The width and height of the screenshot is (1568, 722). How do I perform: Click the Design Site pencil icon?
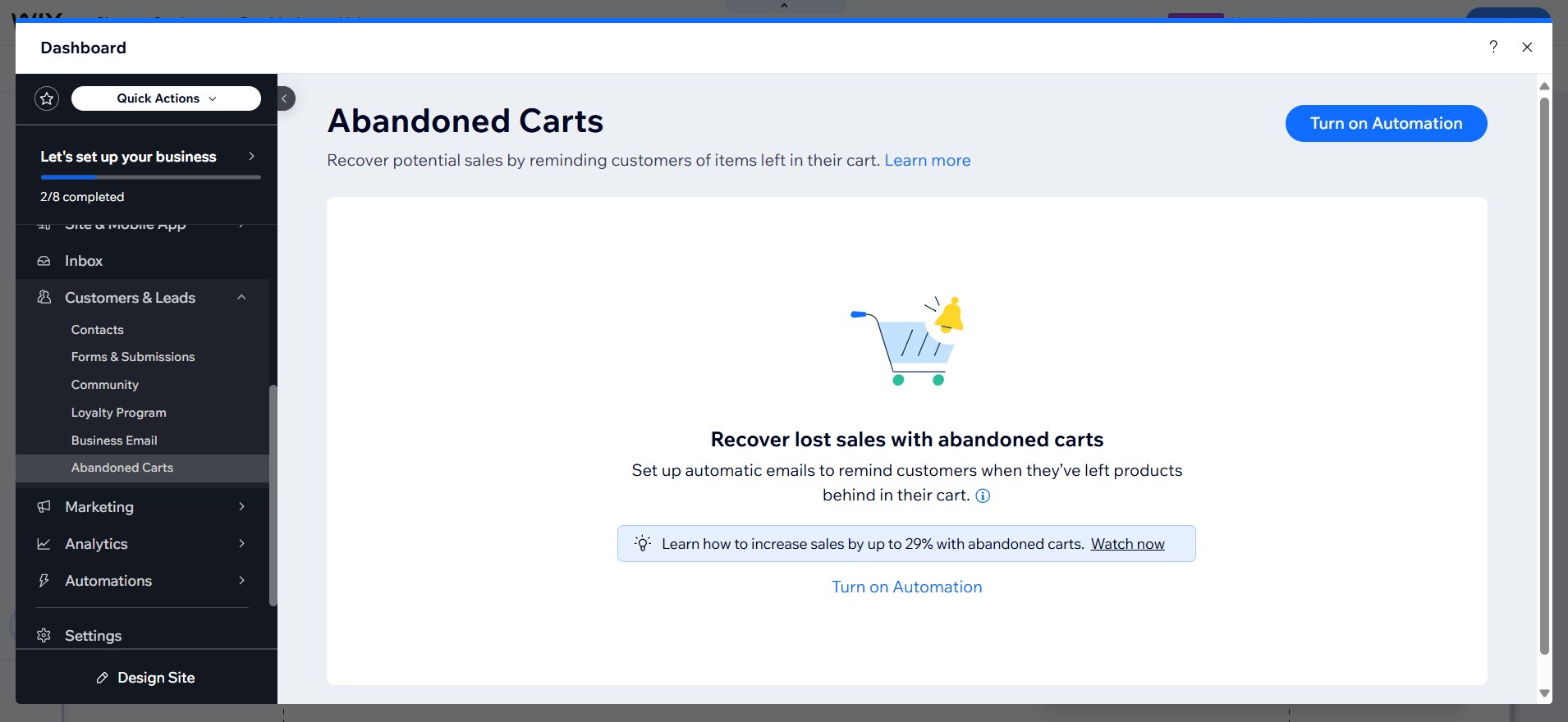(x=102, y=678)
